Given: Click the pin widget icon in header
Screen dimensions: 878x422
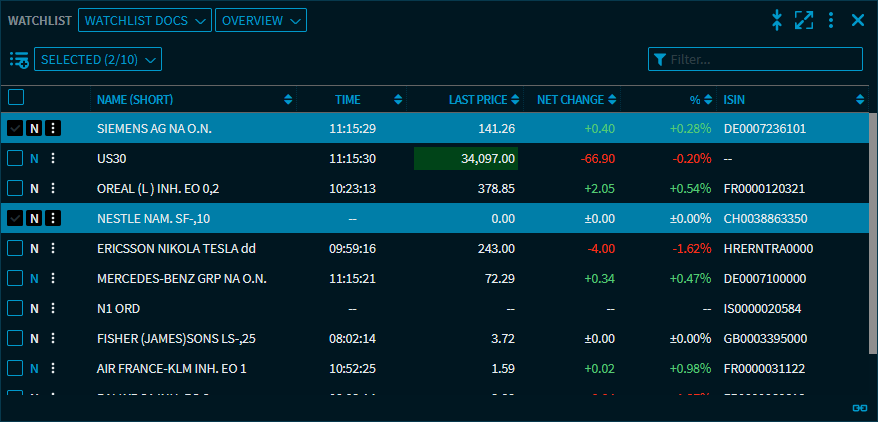Looking at the screenshot, I should click(x=777, y=20).
